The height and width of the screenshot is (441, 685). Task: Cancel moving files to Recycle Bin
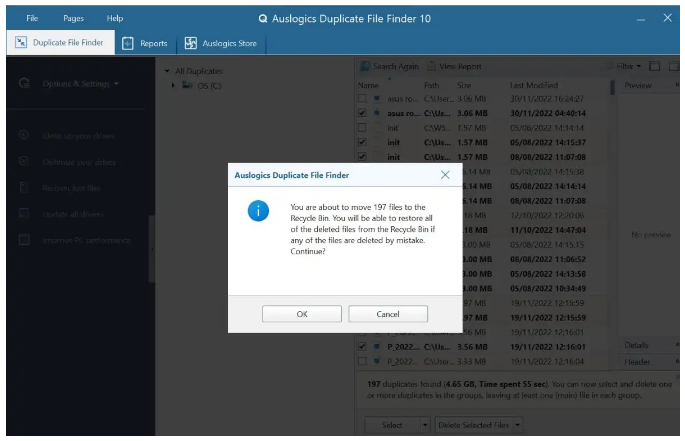click(x=388, y=314)
